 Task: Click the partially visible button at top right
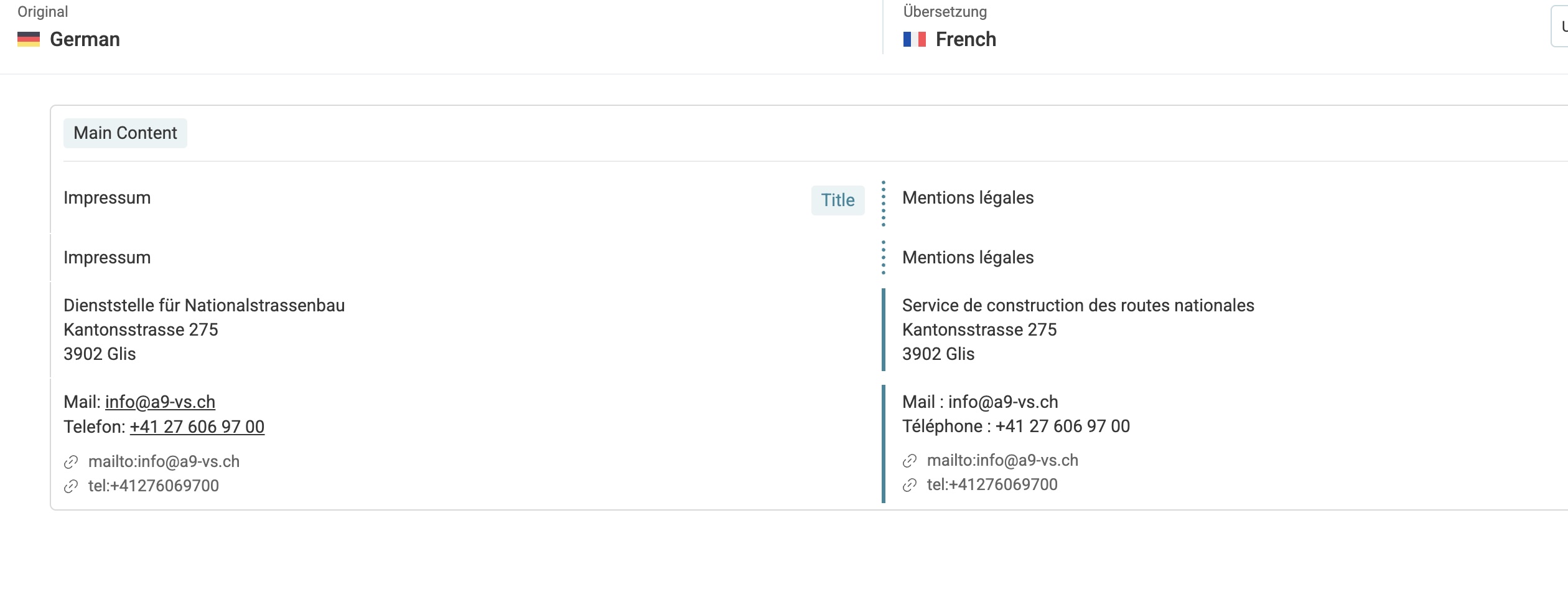click(x=1559, y=26)
